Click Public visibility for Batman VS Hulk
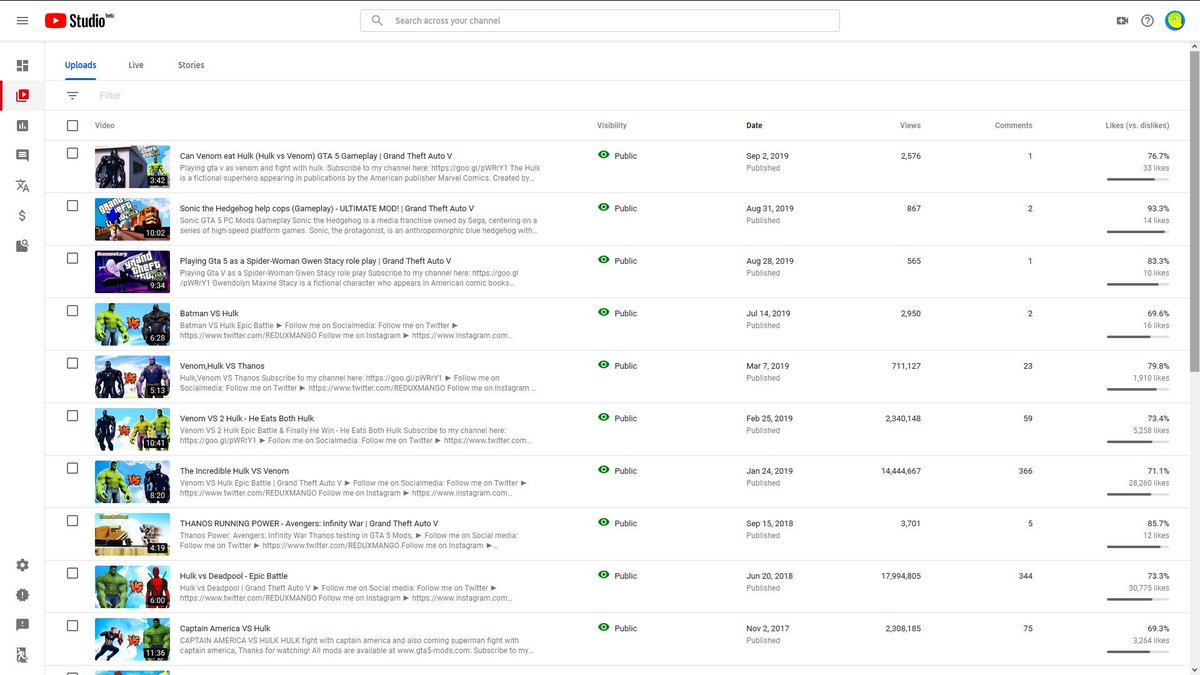Image resolution: width=1200 pixels, height=675 pixels. tap(625, 313)
